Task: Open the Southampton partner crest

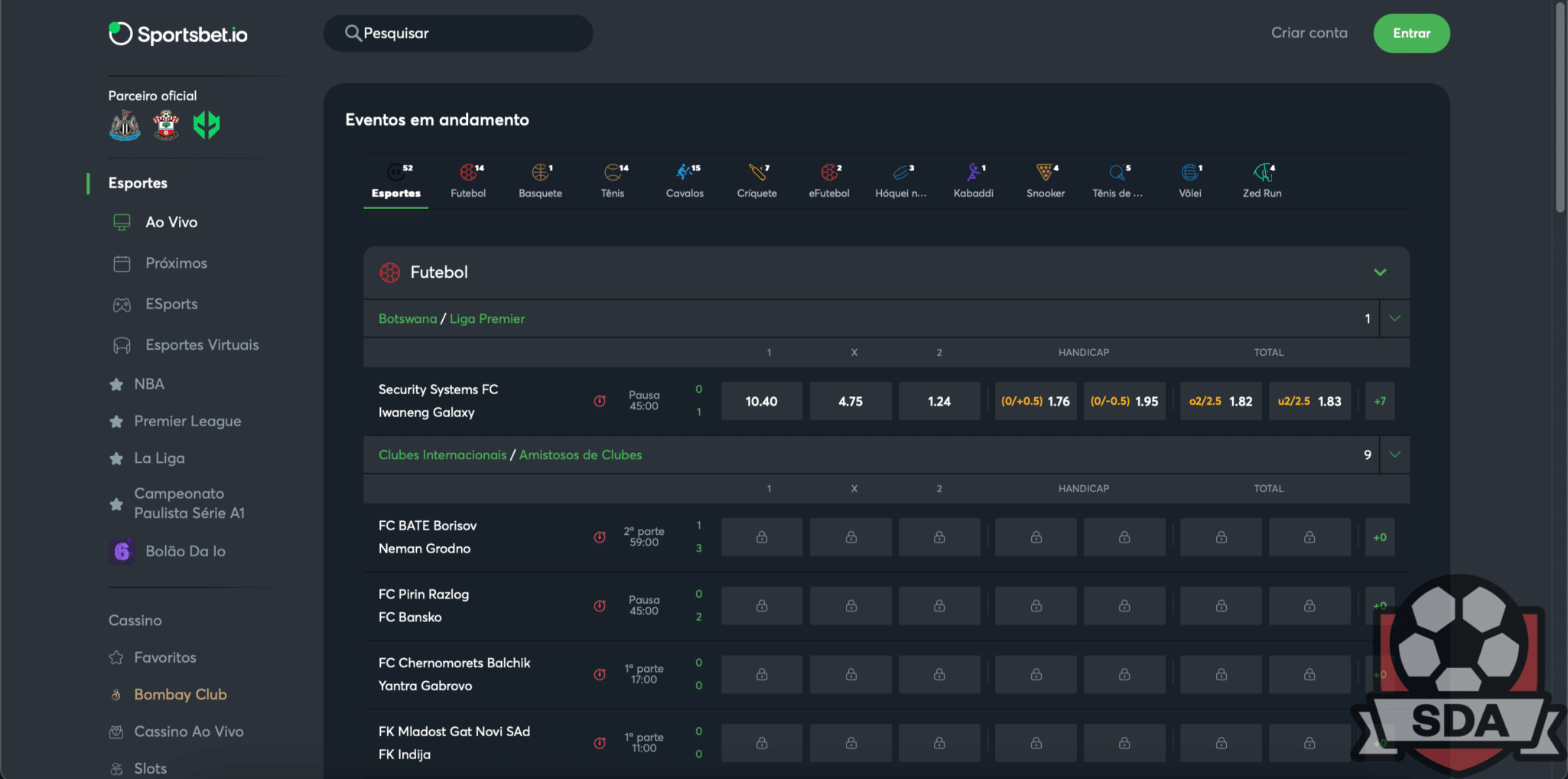Action: click(166, 125)
